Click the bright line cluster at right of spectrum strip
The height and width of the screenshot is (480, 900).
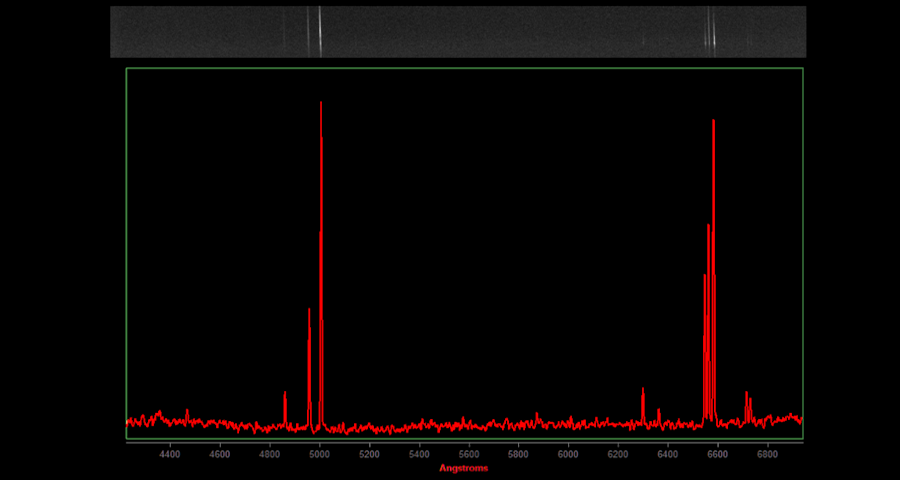point(710,31)
